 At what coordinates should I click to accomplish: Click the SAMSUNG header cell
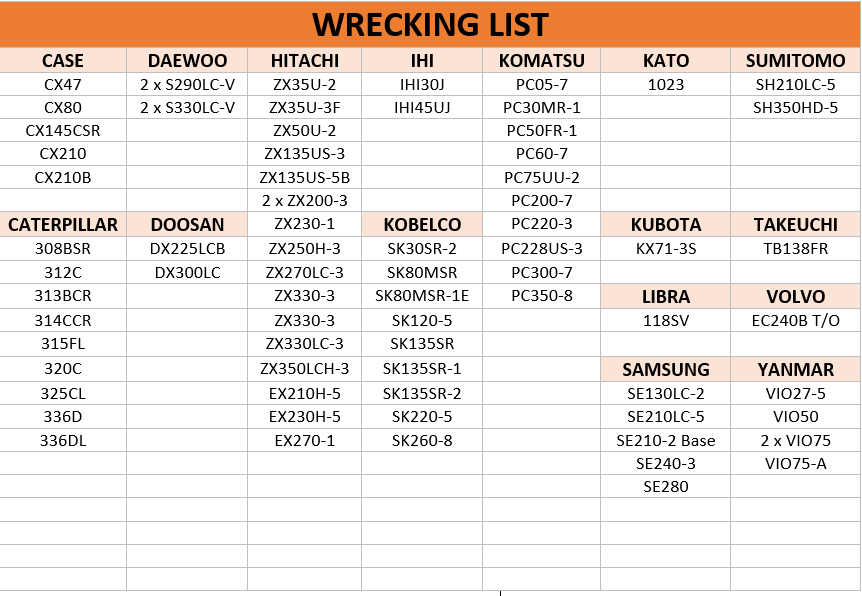click(x=666, y=369)
